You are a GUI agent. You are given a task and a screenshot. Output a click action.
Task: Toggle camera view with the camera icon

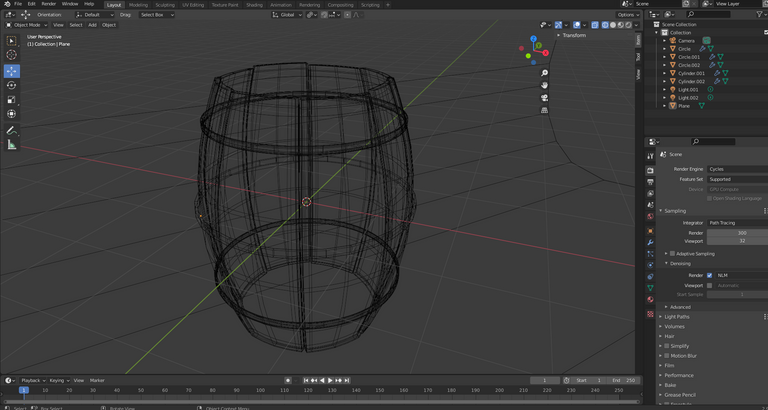point(545,98)
